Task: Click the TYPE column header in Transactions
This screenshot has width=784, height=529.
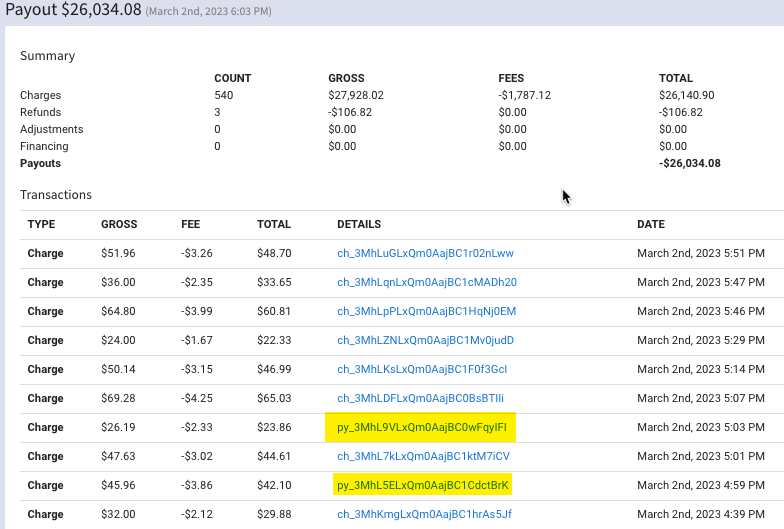Action: (41, 225)
